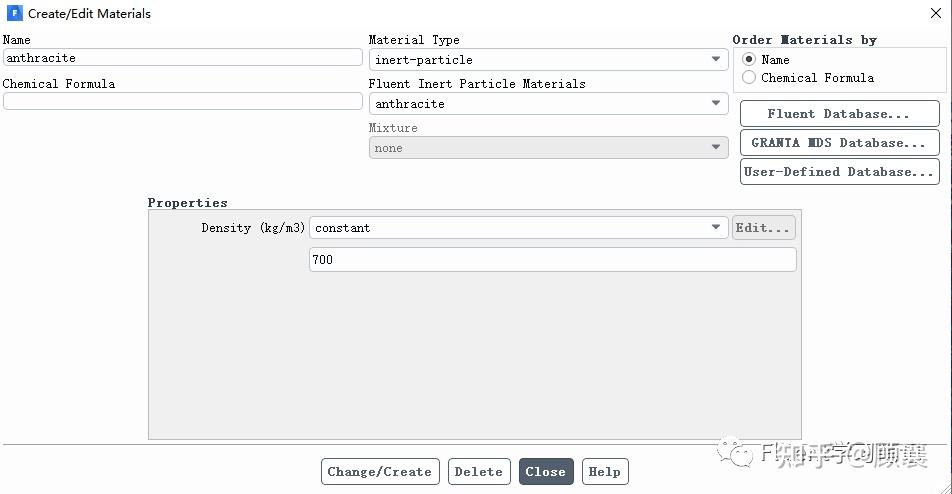Image resolution: width=952 pixels, height=494 pixels.
Task: Click the Fluent app icon in title bar
Action: pos(14,14)
